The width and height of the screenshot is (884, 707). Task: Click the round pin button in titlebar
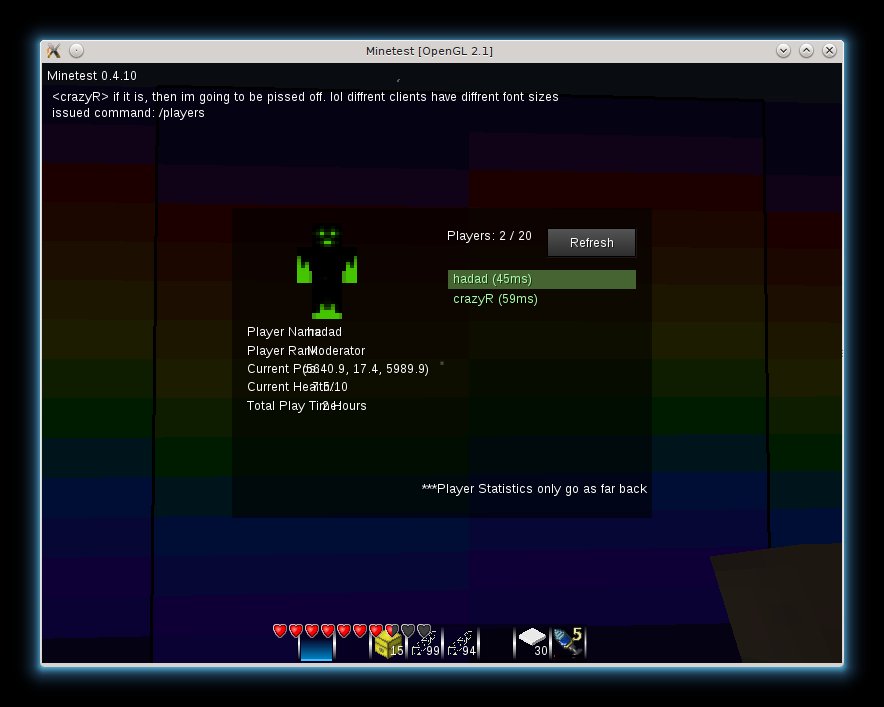tap(76, 51)
